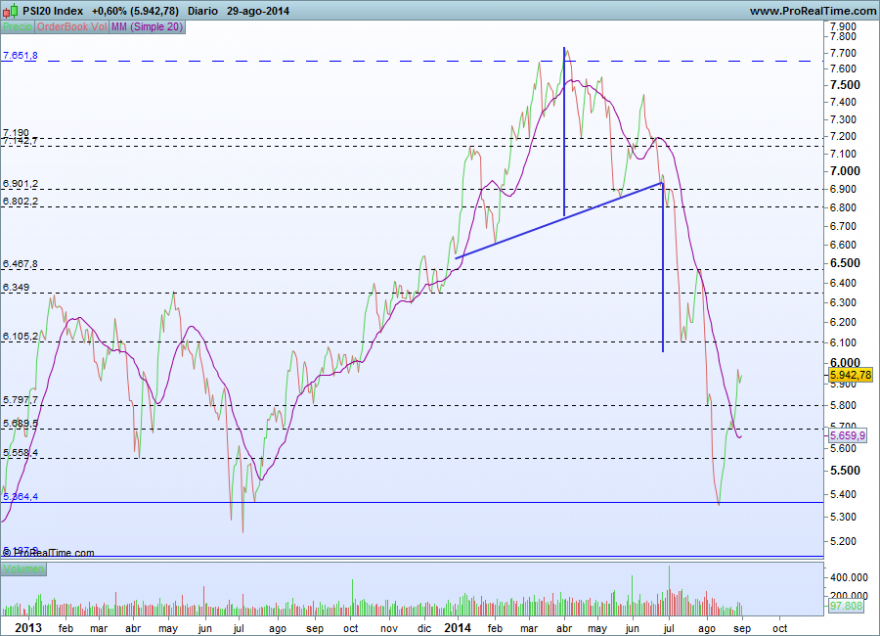This screenshot has height=636, width=880.
Task: Click the 5.364,4 support level label
Action: [20, 497]
